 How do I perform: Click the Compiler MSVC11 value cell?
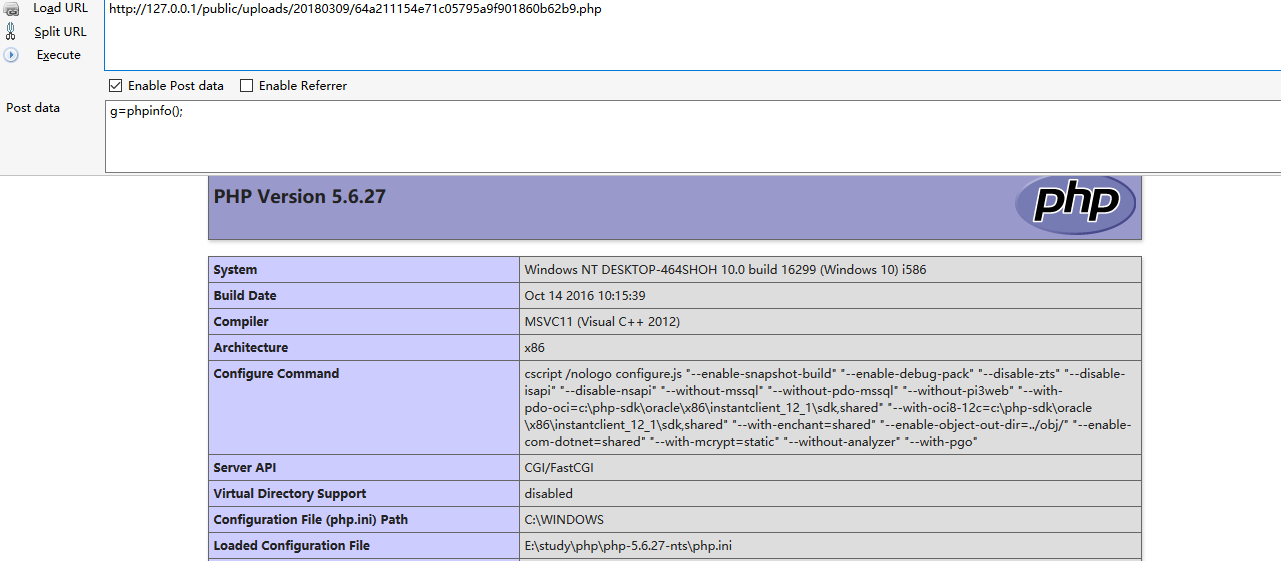pyautogui.click(x=830, y=322)
